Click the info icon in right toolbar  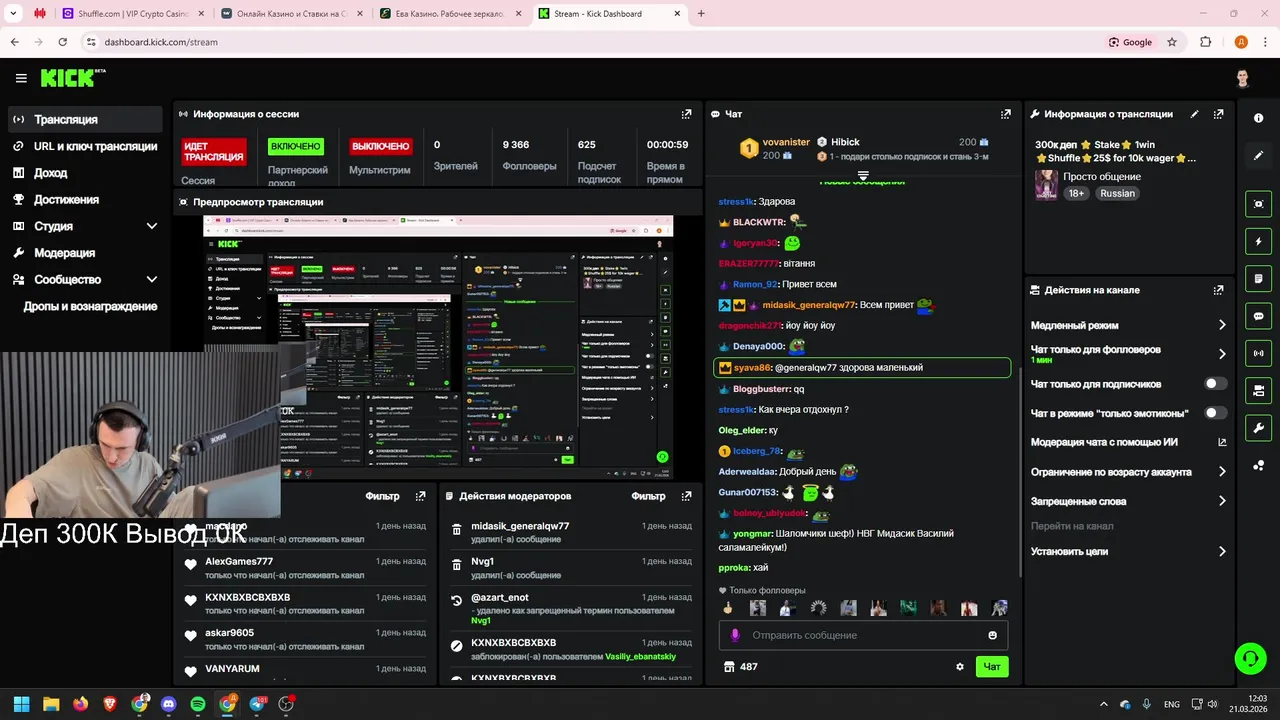(x=1258, y=118)
